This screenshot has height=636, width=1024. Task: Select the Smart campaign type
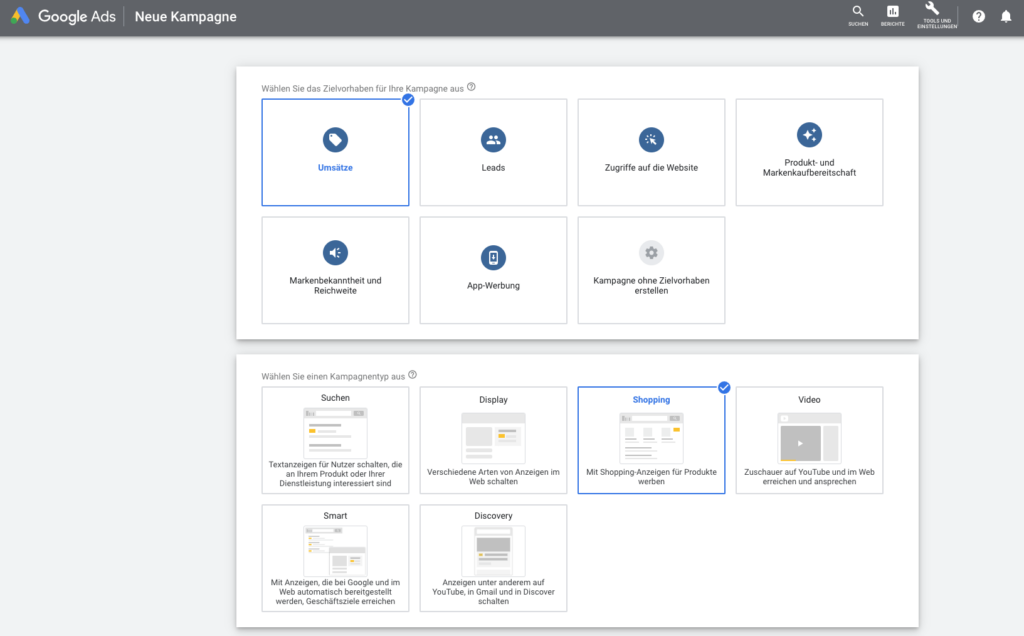[335, 558]
